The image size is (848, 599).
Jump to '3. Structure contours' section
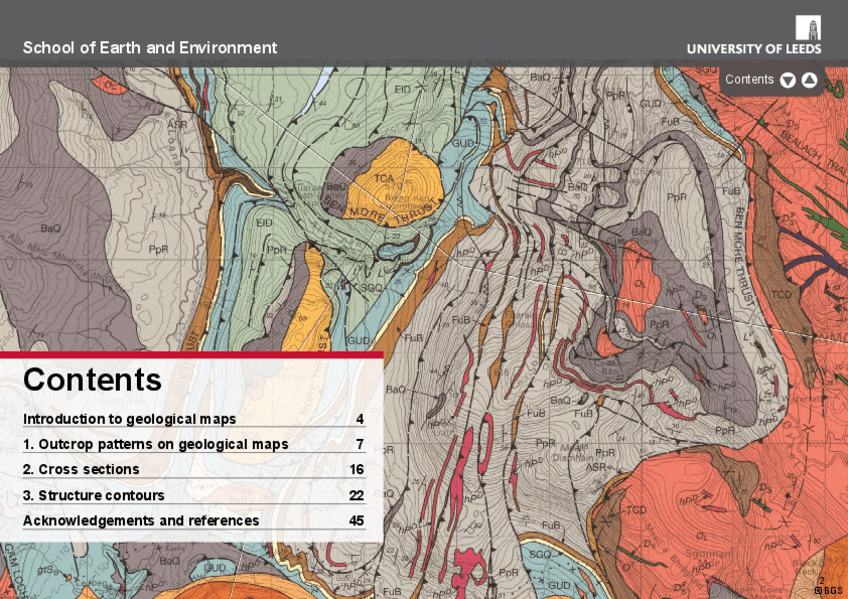click(94, 496)
